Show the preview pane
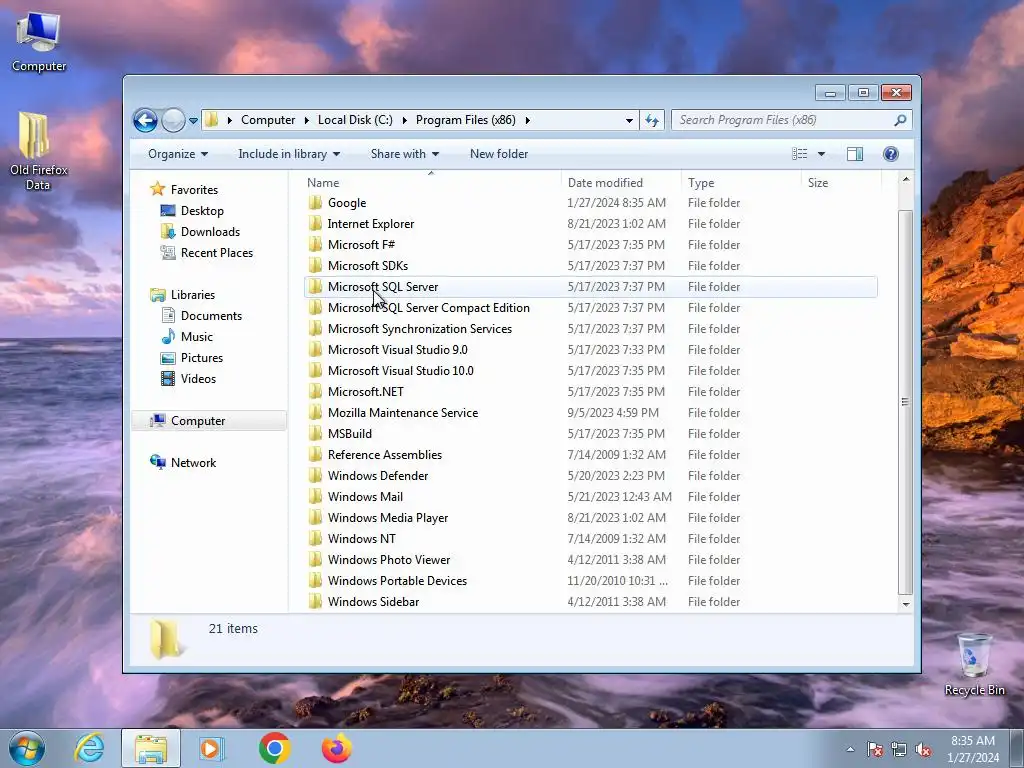This screenshot has height=768, width=1024. [855, 154]
